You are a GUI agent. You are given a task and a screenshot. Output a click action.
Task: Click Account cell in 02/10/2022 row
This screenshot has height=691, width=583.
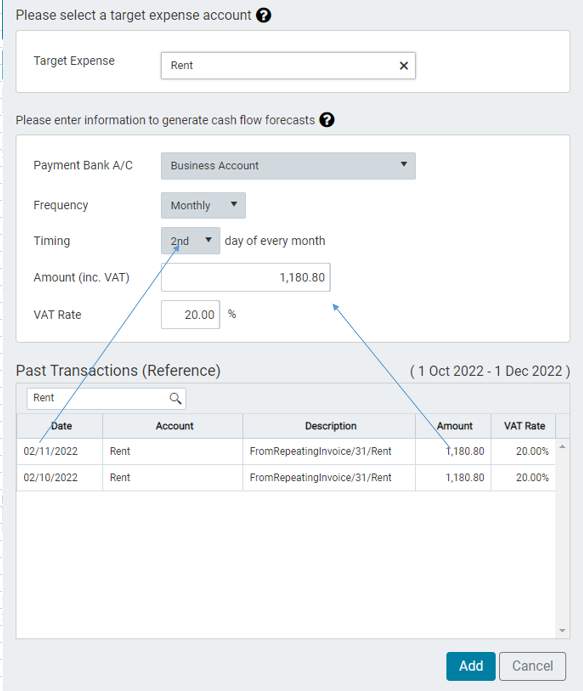[173, 478]
